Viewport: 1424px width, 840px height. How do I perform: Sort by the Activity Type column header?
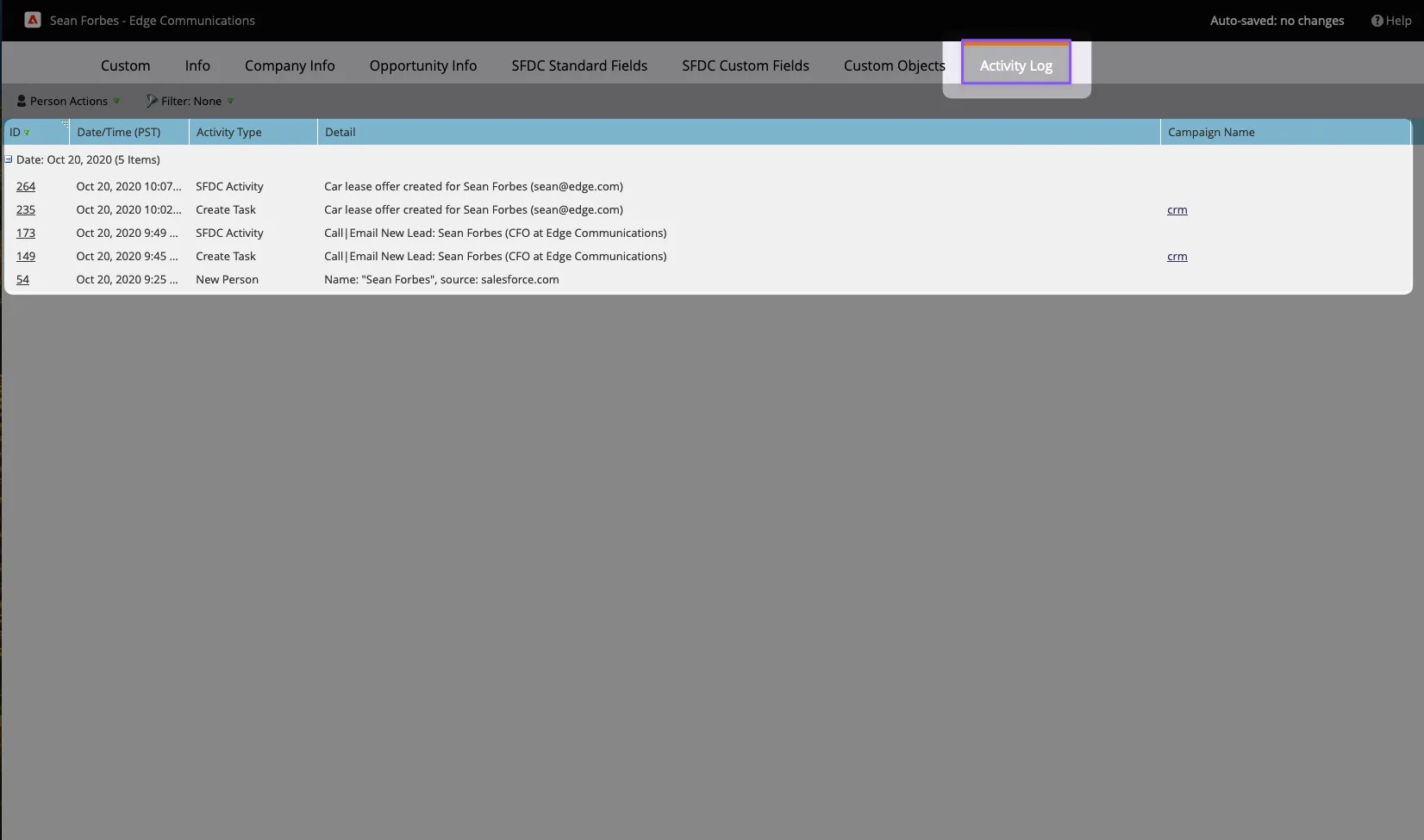tap(253, 132)
